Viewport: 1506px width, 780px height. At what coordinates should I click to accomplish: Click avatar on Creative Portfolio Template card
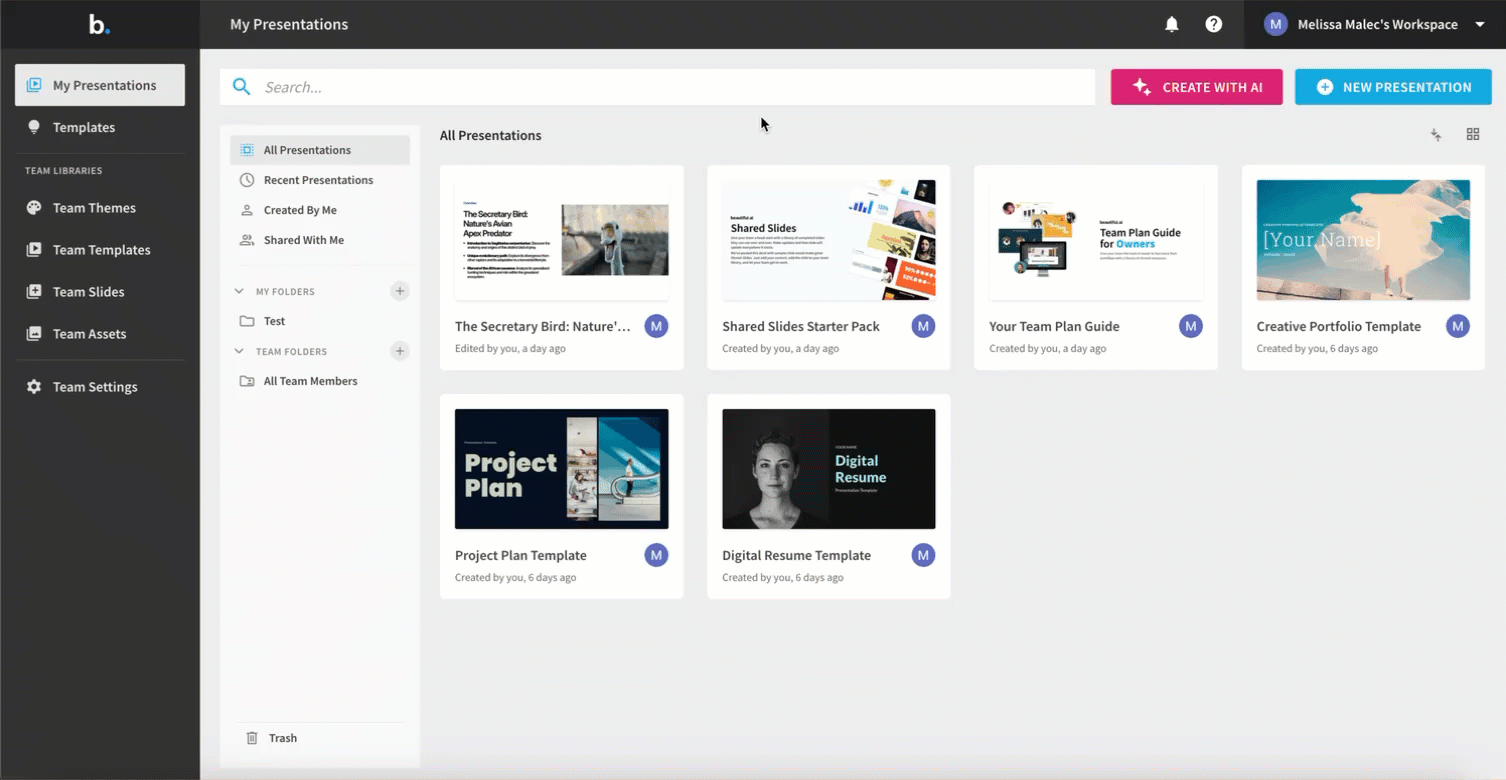pyautogui.click(x=1458, y=326)
